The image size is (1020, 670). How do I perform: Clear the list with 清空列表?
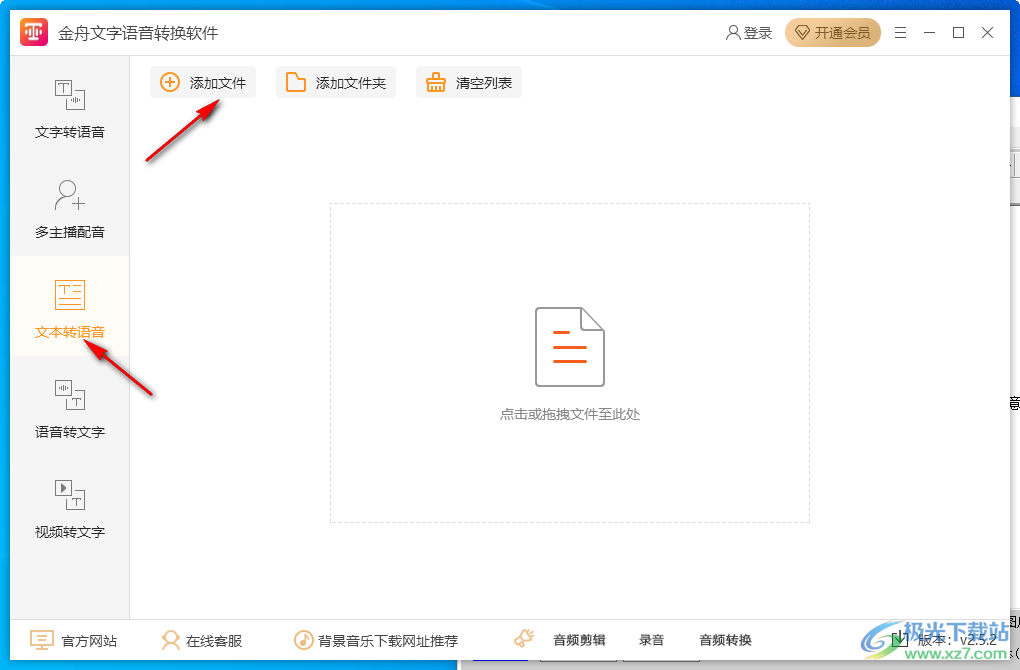pyautogui.click(x=468, y=82)
